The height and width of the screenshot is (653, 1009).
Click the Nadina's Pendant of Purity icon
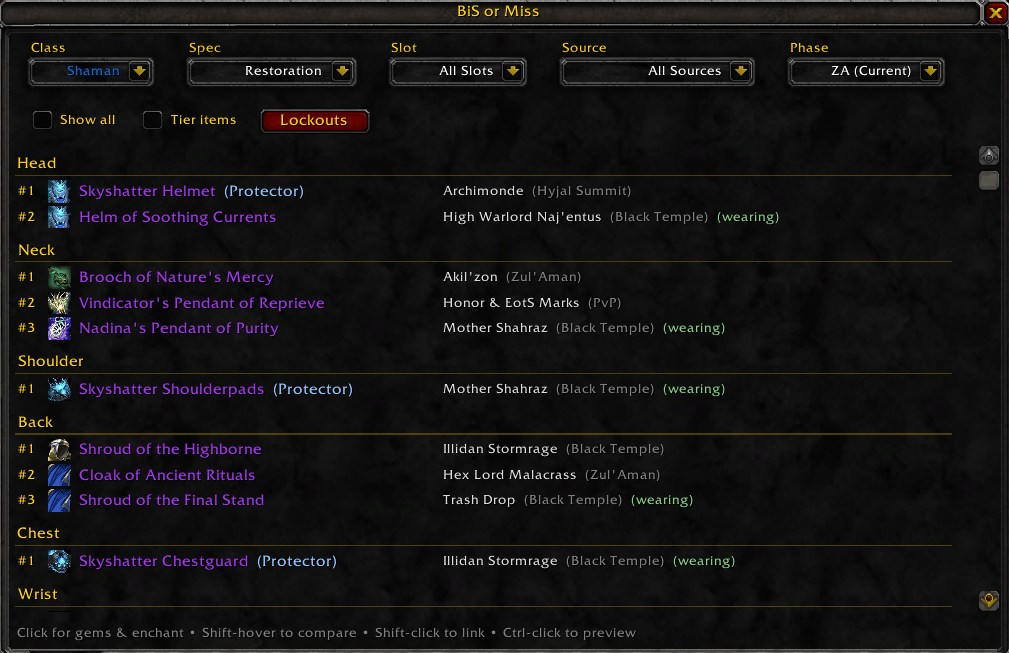[59, 328]
